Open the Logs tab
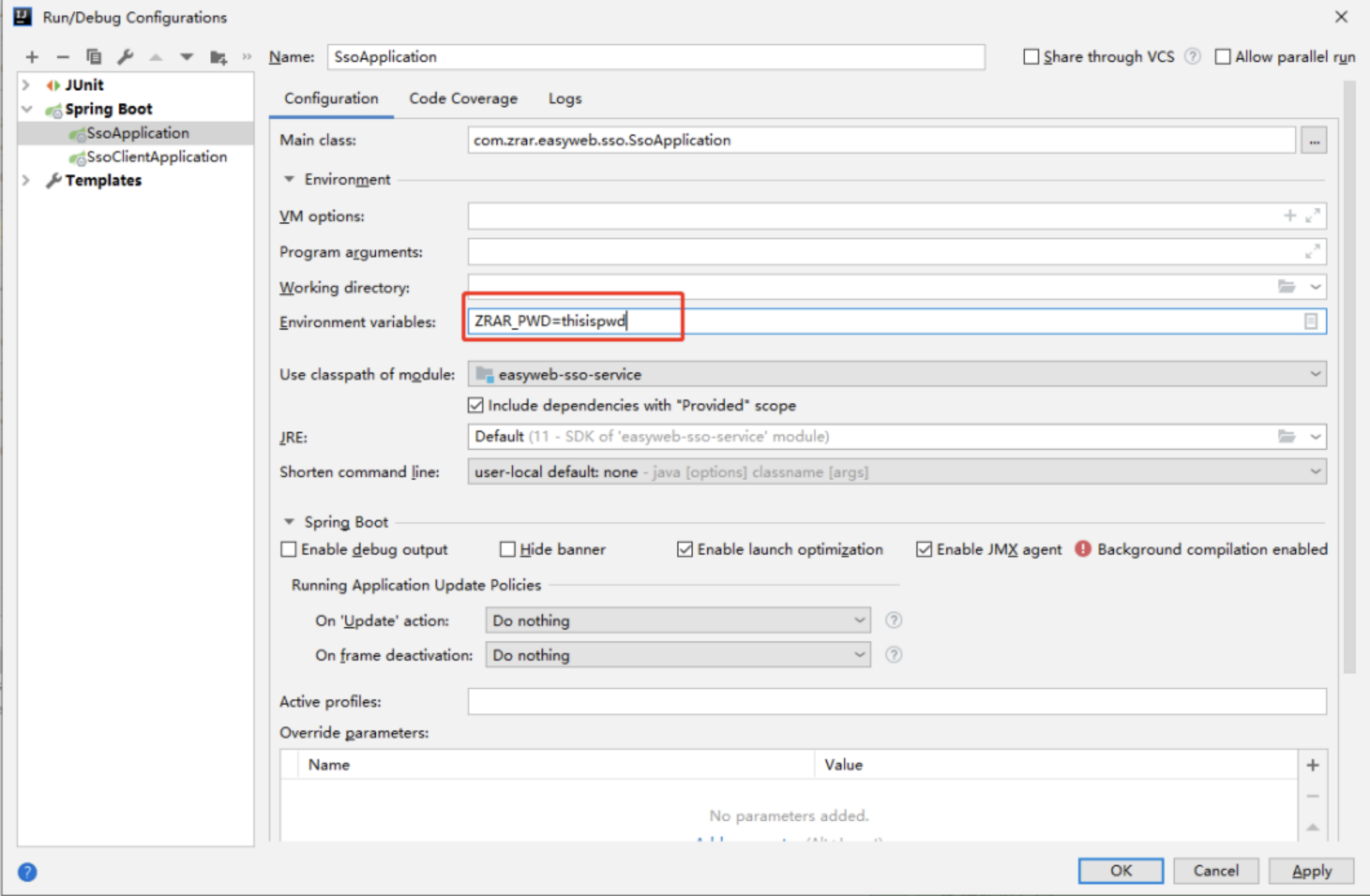Image resolution: width=1370 pixels, height=896 pixels. click(x=564, y=98)
